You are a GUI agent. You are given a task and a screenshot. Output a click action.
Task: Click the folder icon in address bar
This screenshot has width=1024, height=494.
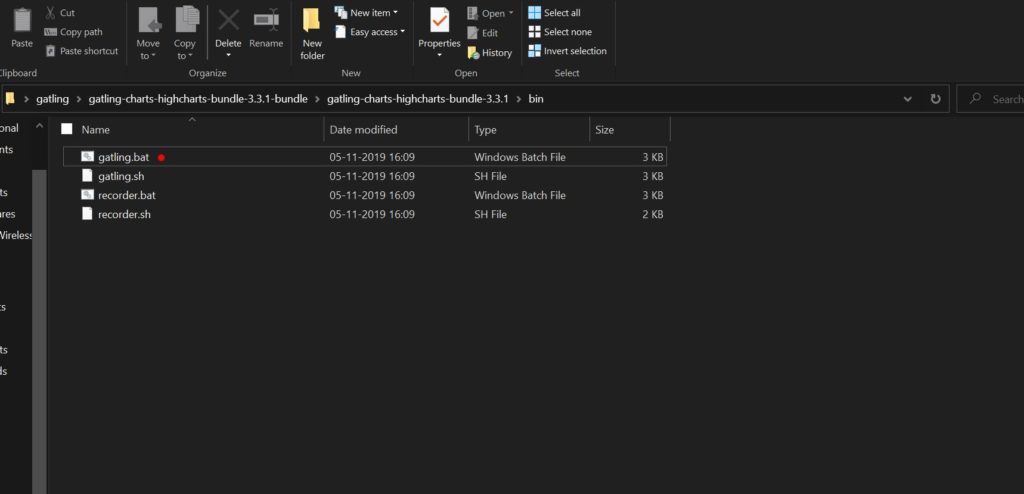[x=10, y=99]
